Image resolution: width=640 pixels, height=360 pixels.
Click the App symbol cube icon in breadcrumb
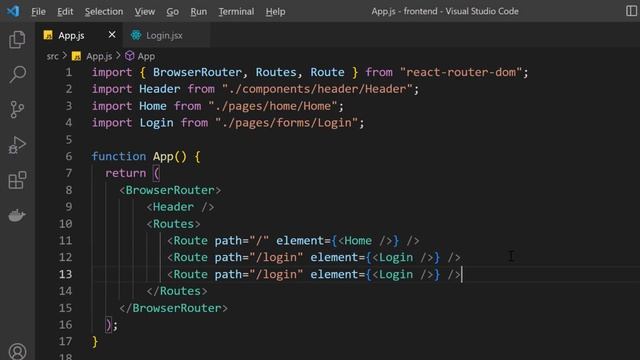point(129,56)
